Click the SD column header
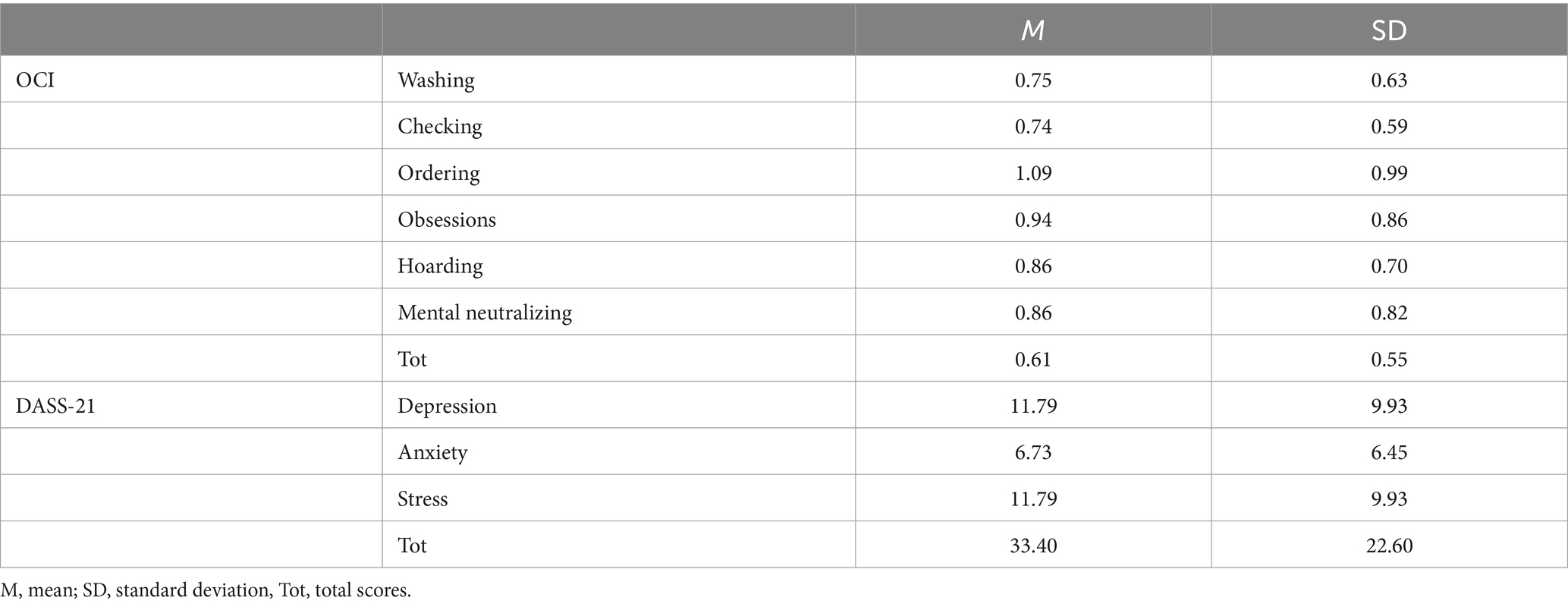 coord(1389,30)
